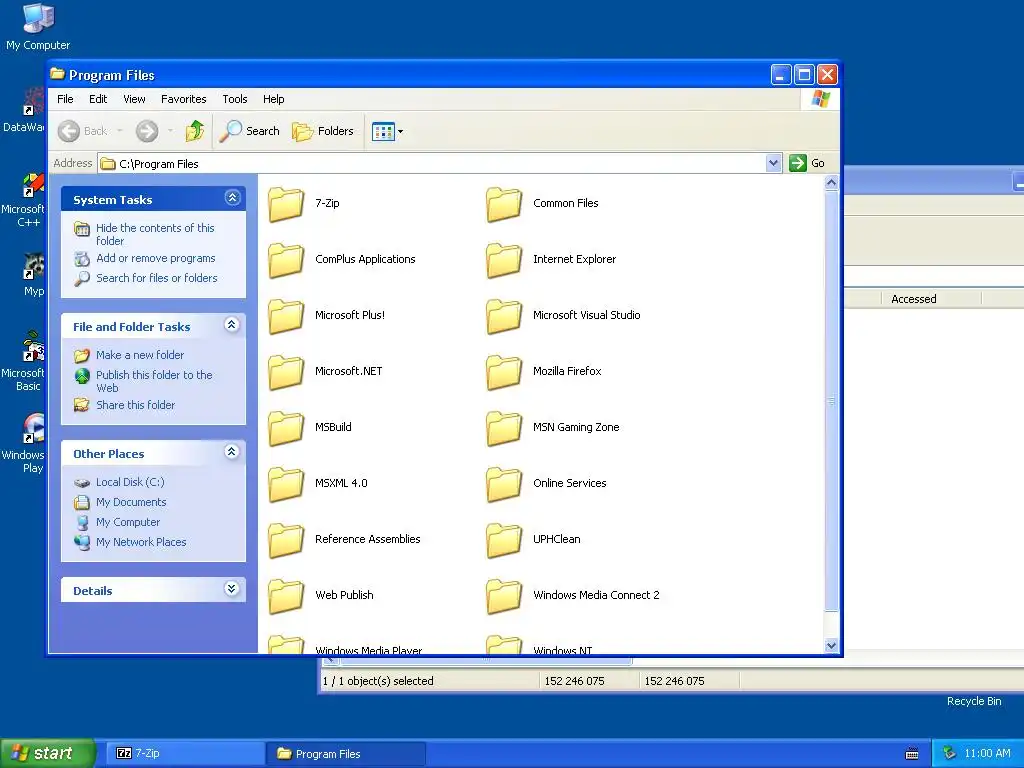Select the Internet Explorer folder icon

point(504,261)
